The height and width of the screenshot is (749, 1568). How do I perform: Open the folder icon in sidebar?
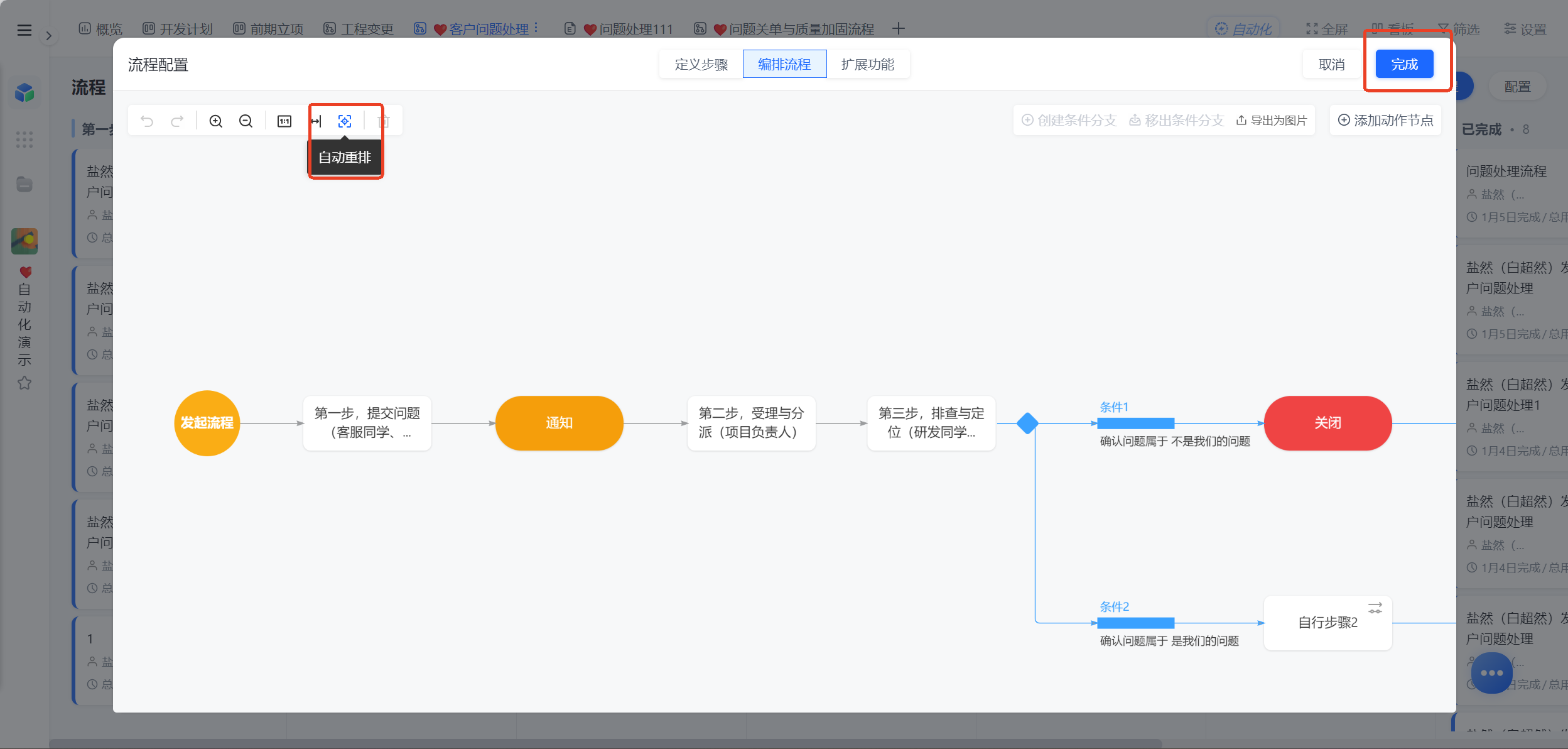tap(24, 184)
